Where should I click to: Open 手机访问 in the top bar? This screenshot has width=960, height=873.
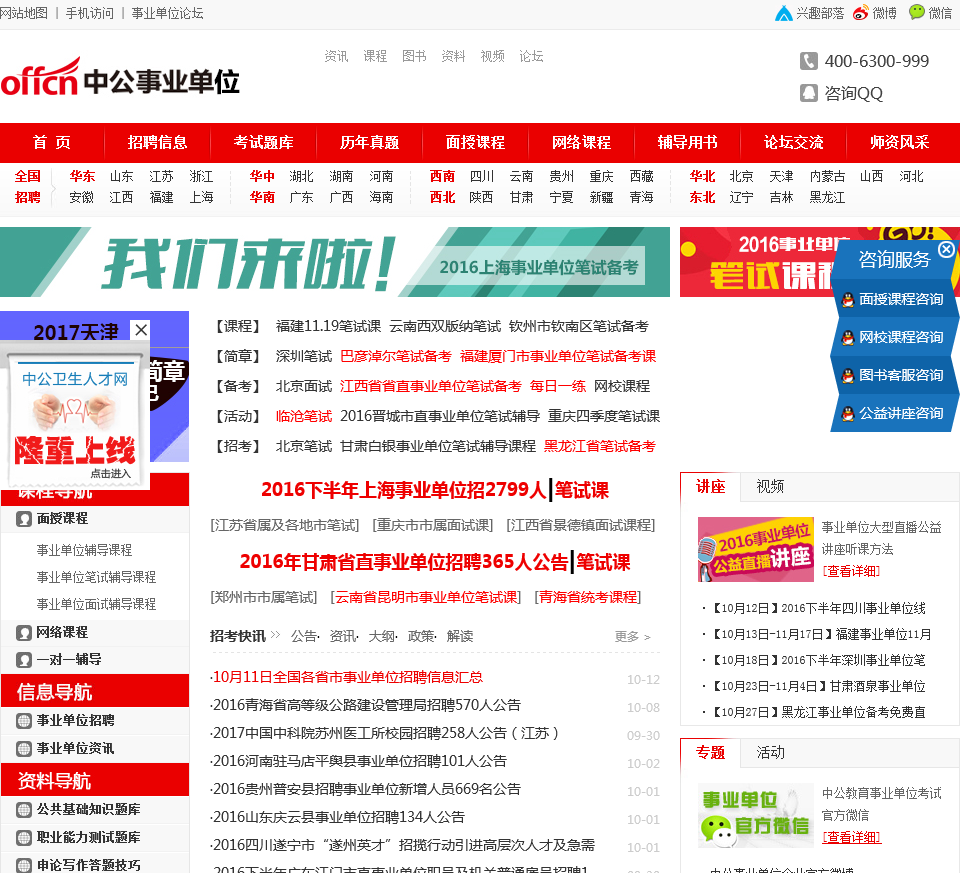coord(89,13)
